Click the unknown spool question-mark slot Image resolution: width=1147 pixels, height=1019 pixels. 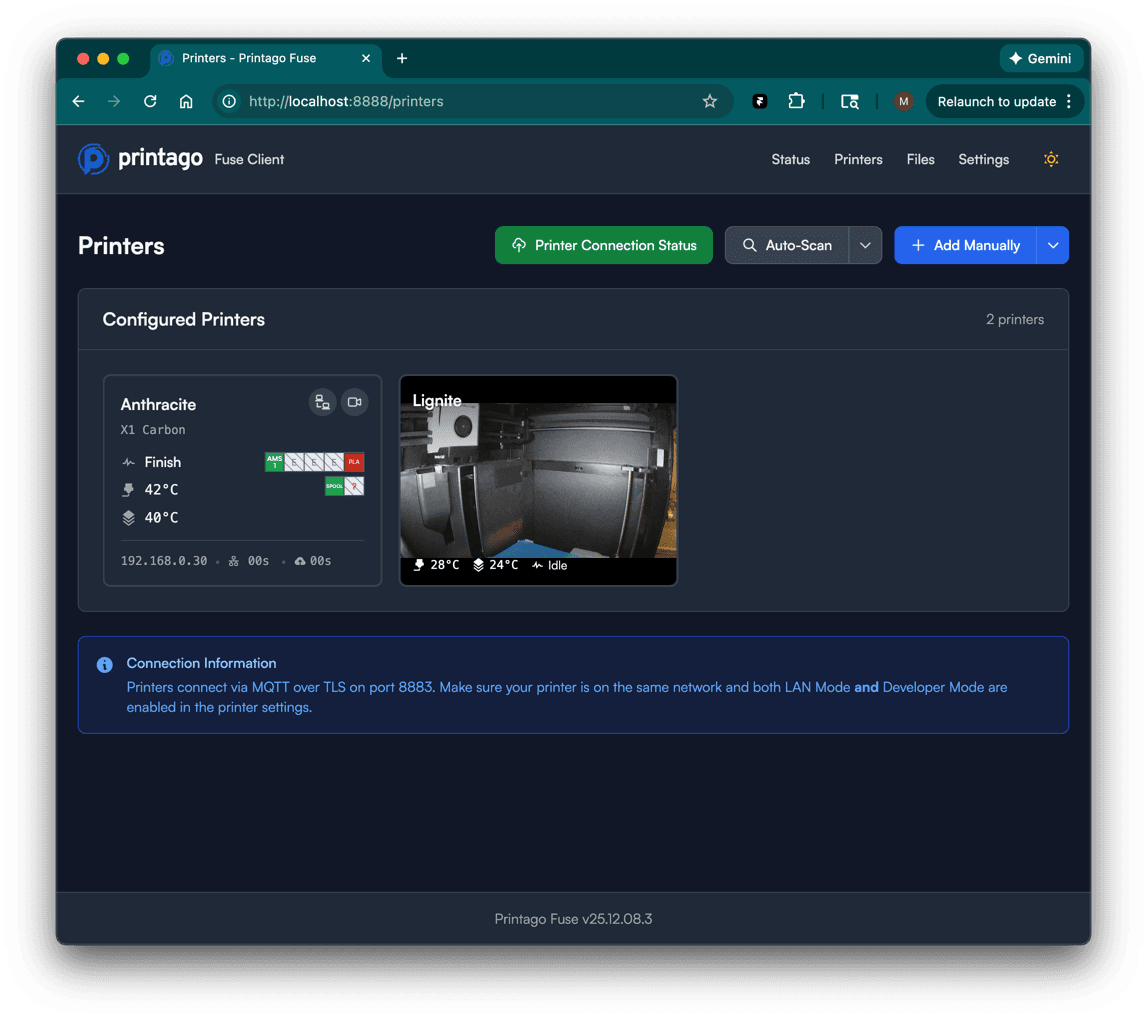[x=354, y=486]
